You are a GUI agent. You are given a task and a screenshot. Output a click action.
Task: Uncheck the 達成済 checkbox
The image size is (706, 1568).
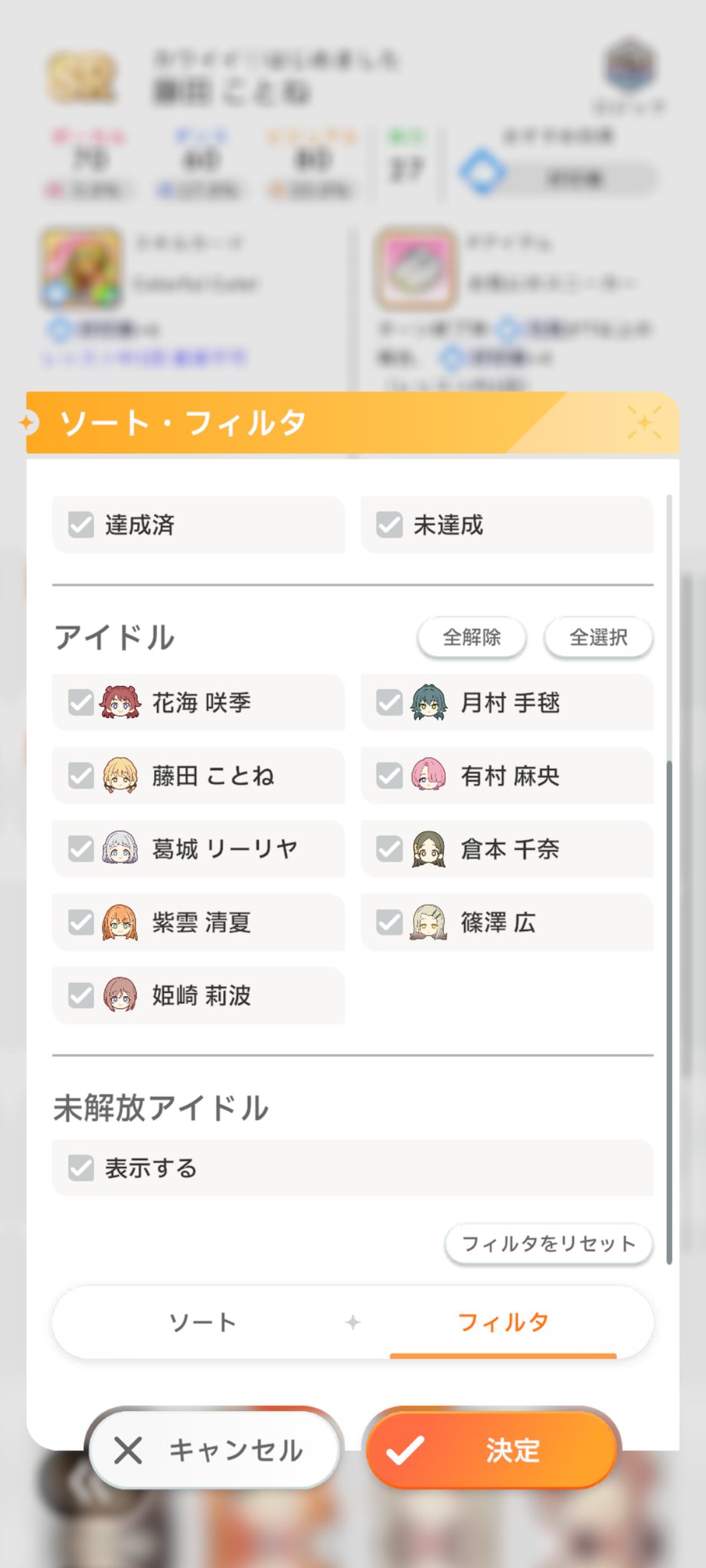pos(81,525)
